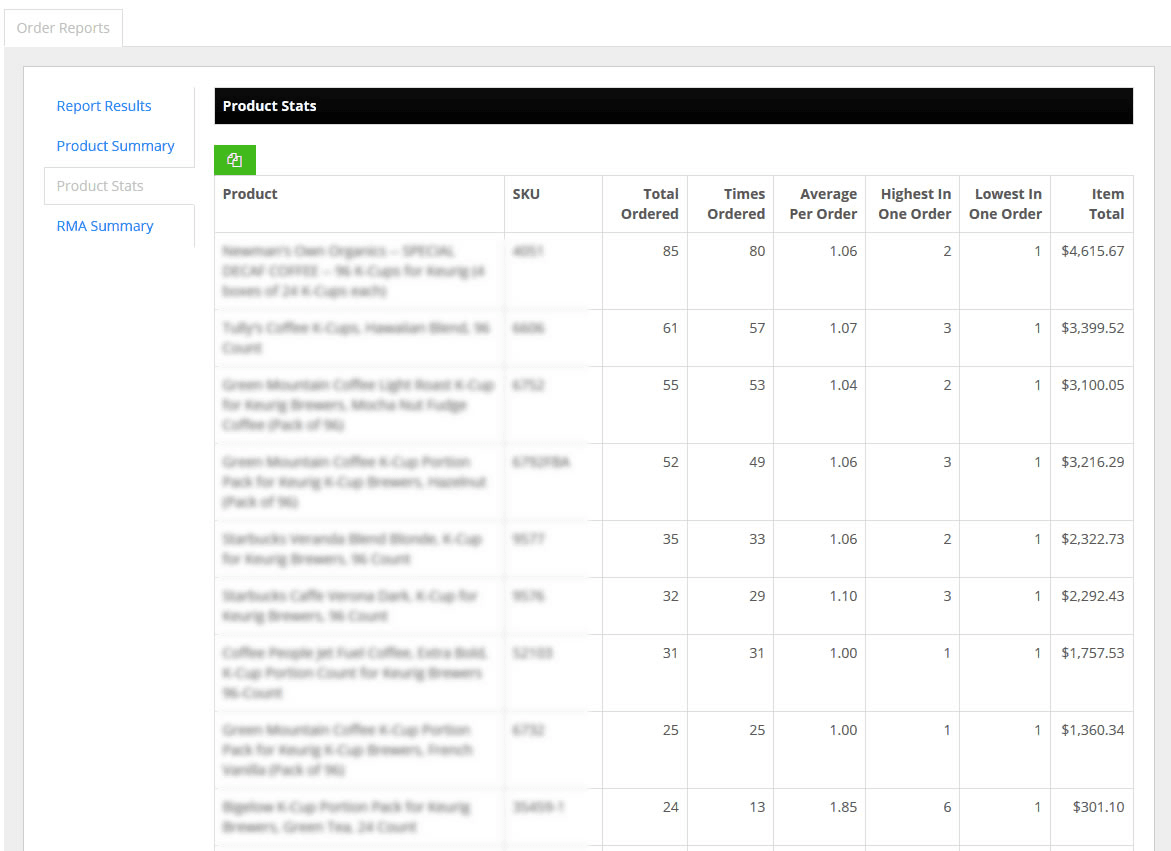Select the Product Stats sidebar tab
The height and width of the screenshot is (851, 1171).
100,186
